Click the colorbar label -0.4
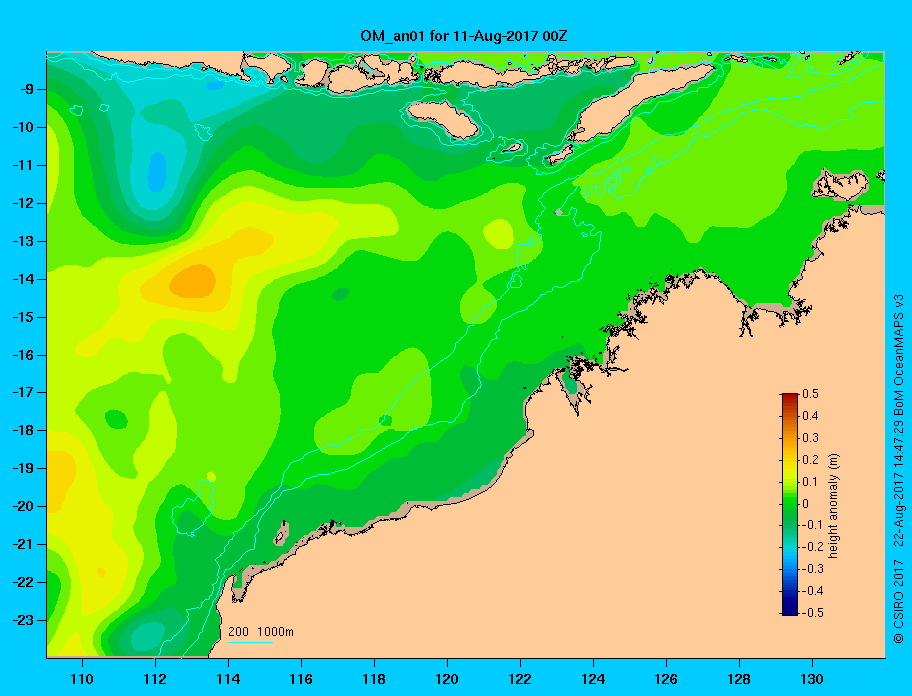912x696 pixels. point(813,591)
